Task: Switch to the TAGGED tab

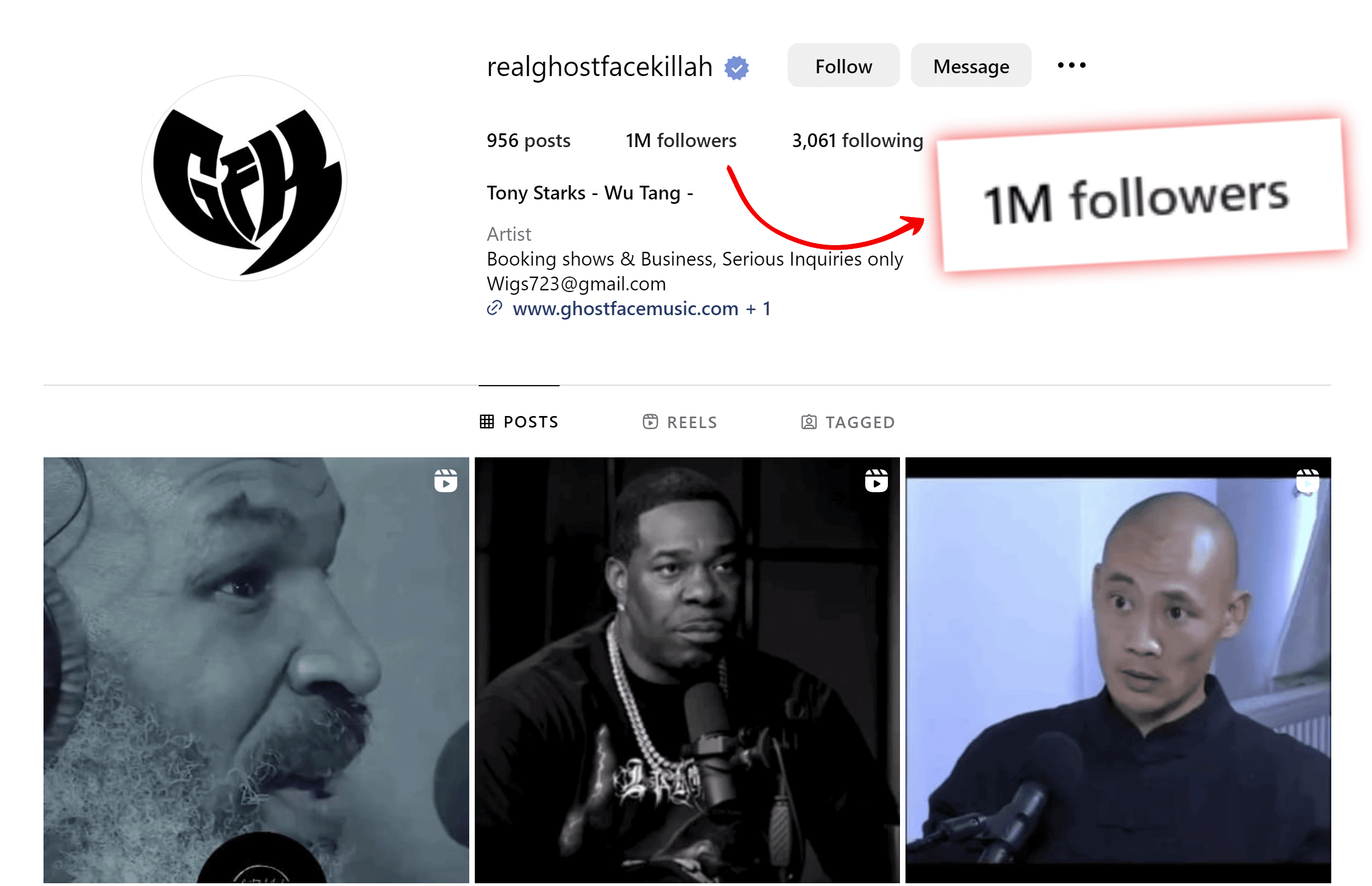Action: [x=848, y=422]
